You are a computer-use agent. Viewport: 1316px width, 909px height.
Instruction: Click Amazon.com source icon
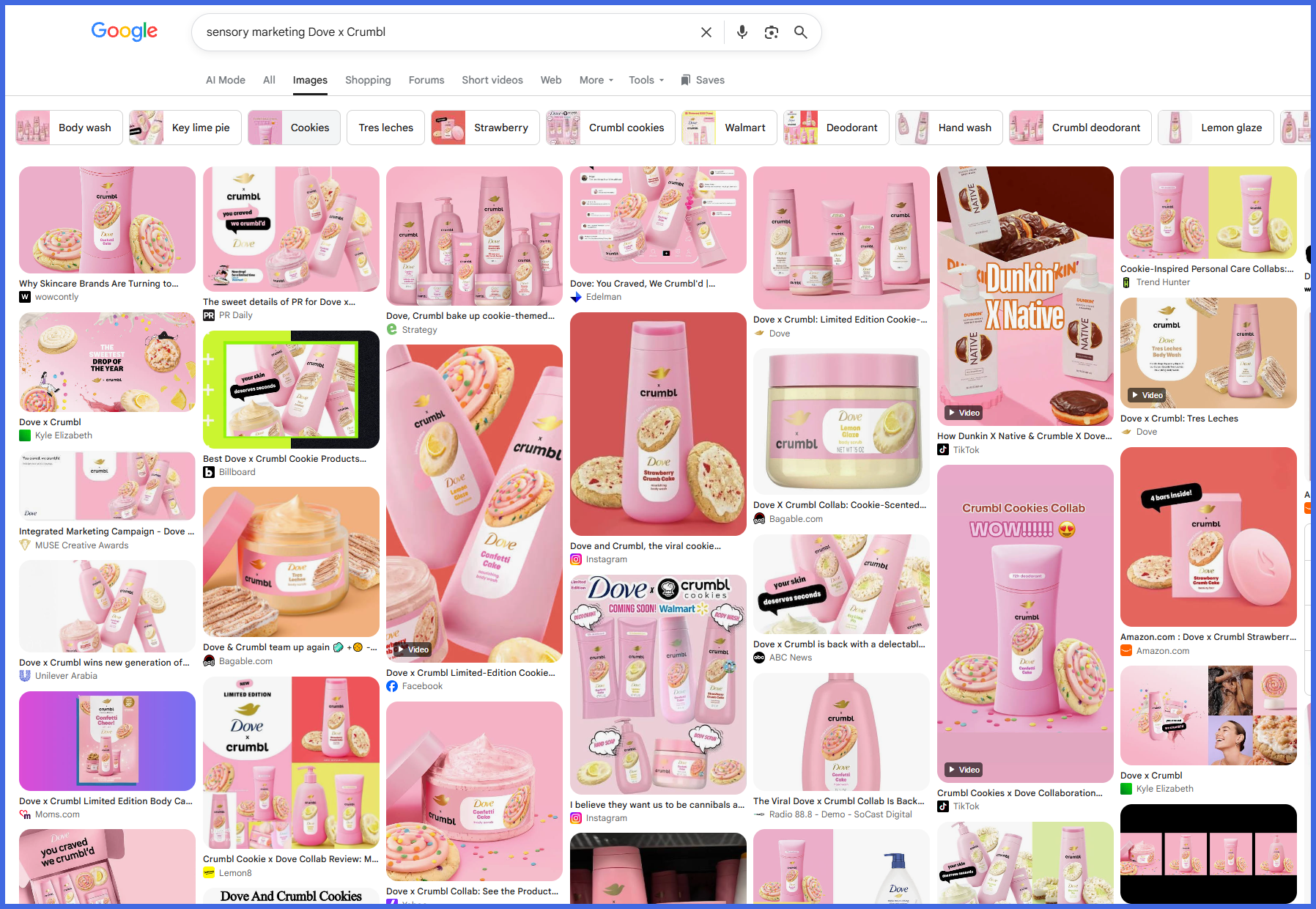(x=1126, y=651)
